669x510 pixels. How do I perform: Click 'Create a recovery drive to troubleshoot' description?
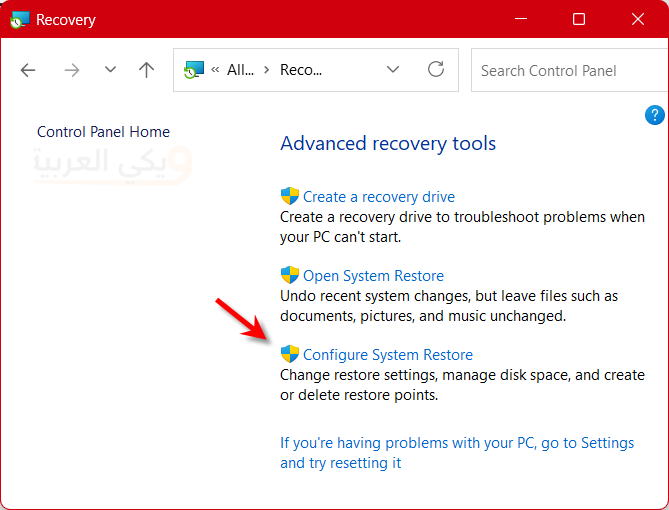point(462,227)
